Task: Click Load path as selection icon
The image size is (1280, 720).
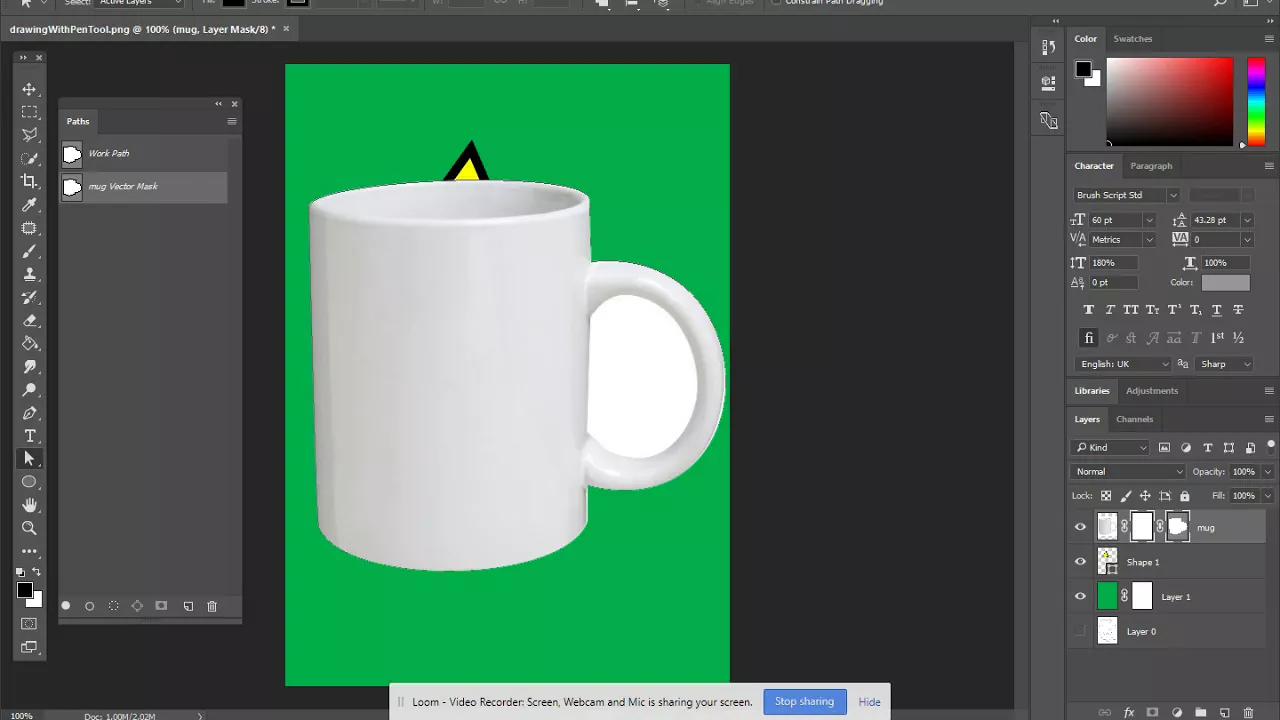Action: [x=113, y=606]
